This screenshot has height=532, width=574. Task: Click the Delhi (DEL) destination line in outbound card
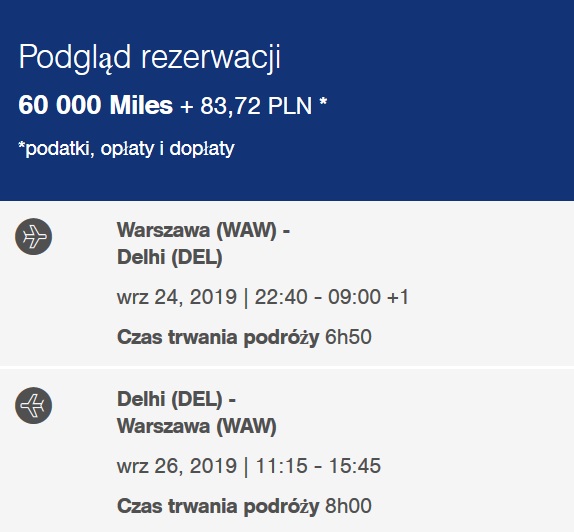169,257
